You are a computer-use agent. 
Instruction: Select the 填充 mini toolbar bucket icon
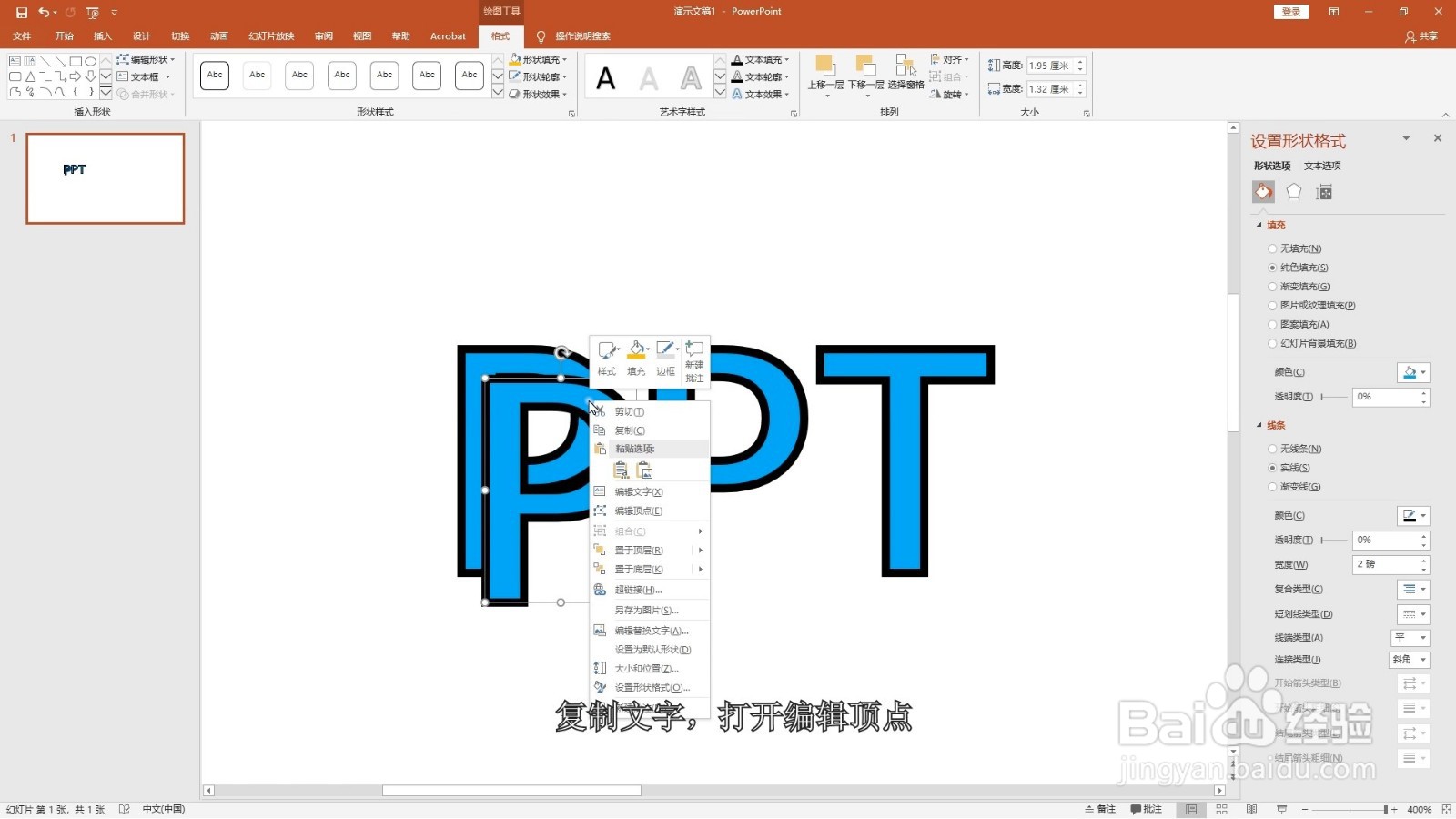[x=637, y=349]
